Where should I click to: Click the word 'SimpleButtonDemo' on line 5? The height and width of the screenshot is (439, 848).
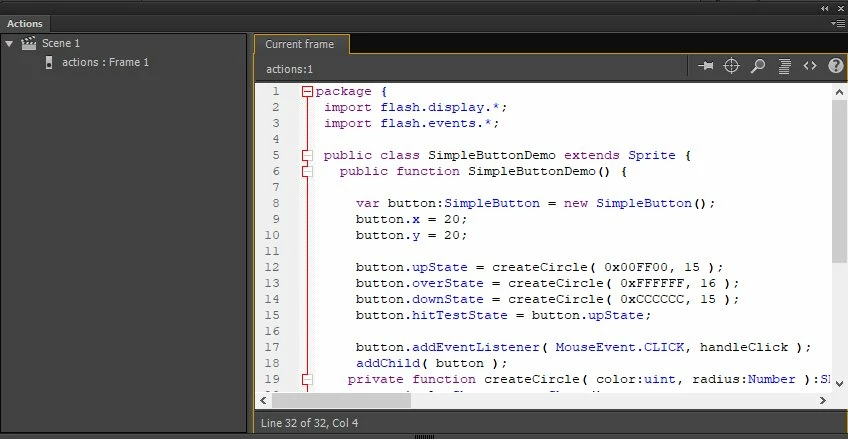[492, 156]
